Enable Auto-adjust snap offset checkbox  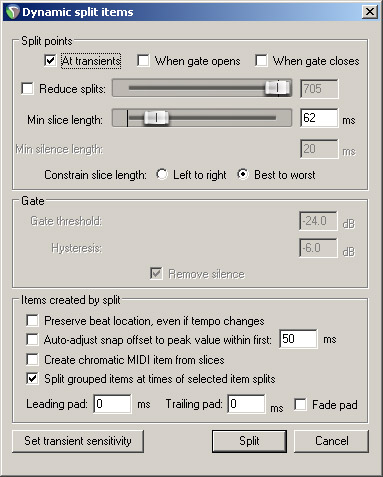[32, 340]
